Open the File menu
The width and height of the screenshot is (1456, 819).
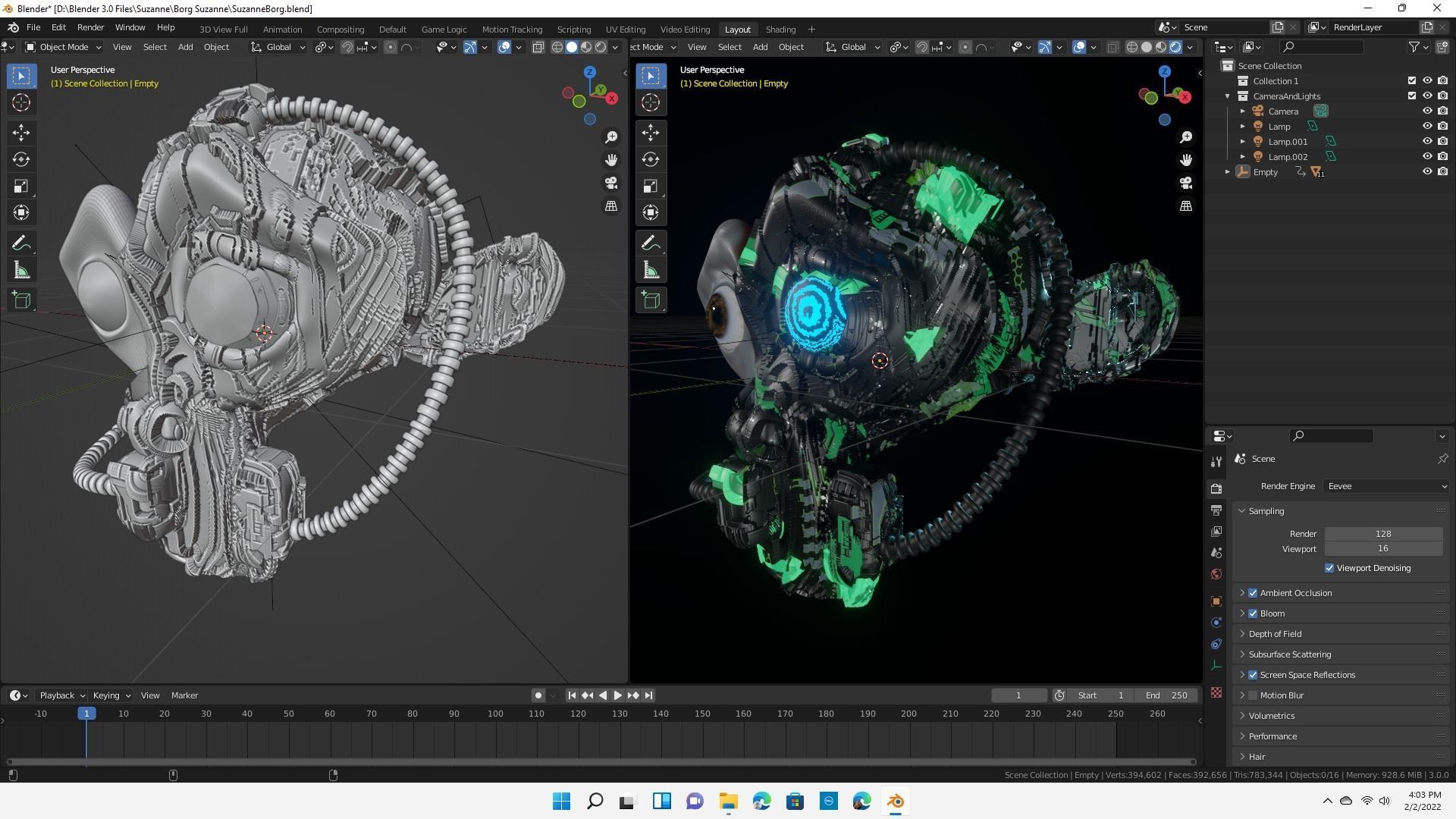coord(33,27)
